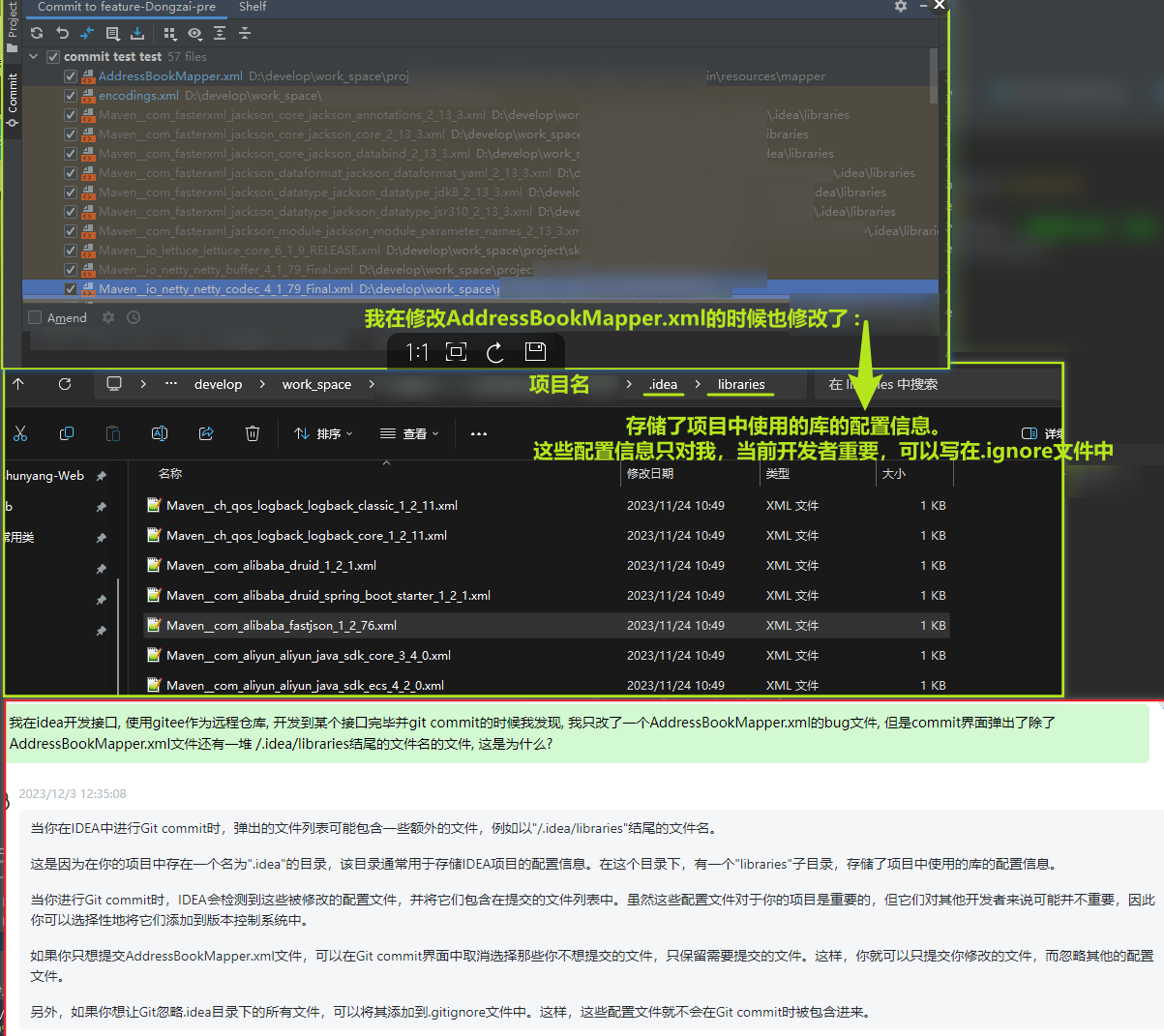
Task: Enable the Amend checkbox
Action: tap(35, 317)
